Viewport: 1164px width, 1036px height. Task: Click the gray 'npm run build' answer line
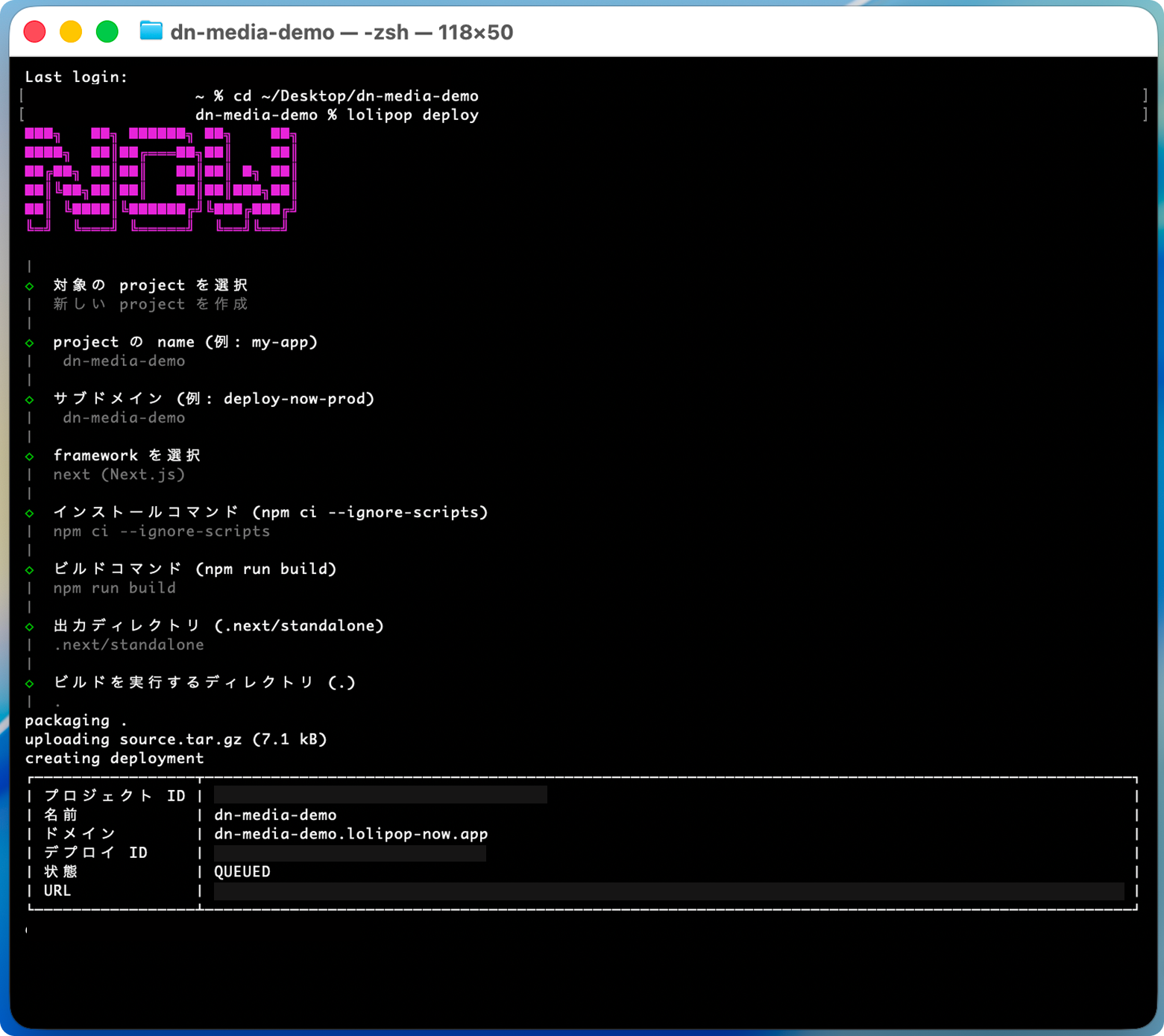pos(114,588)
